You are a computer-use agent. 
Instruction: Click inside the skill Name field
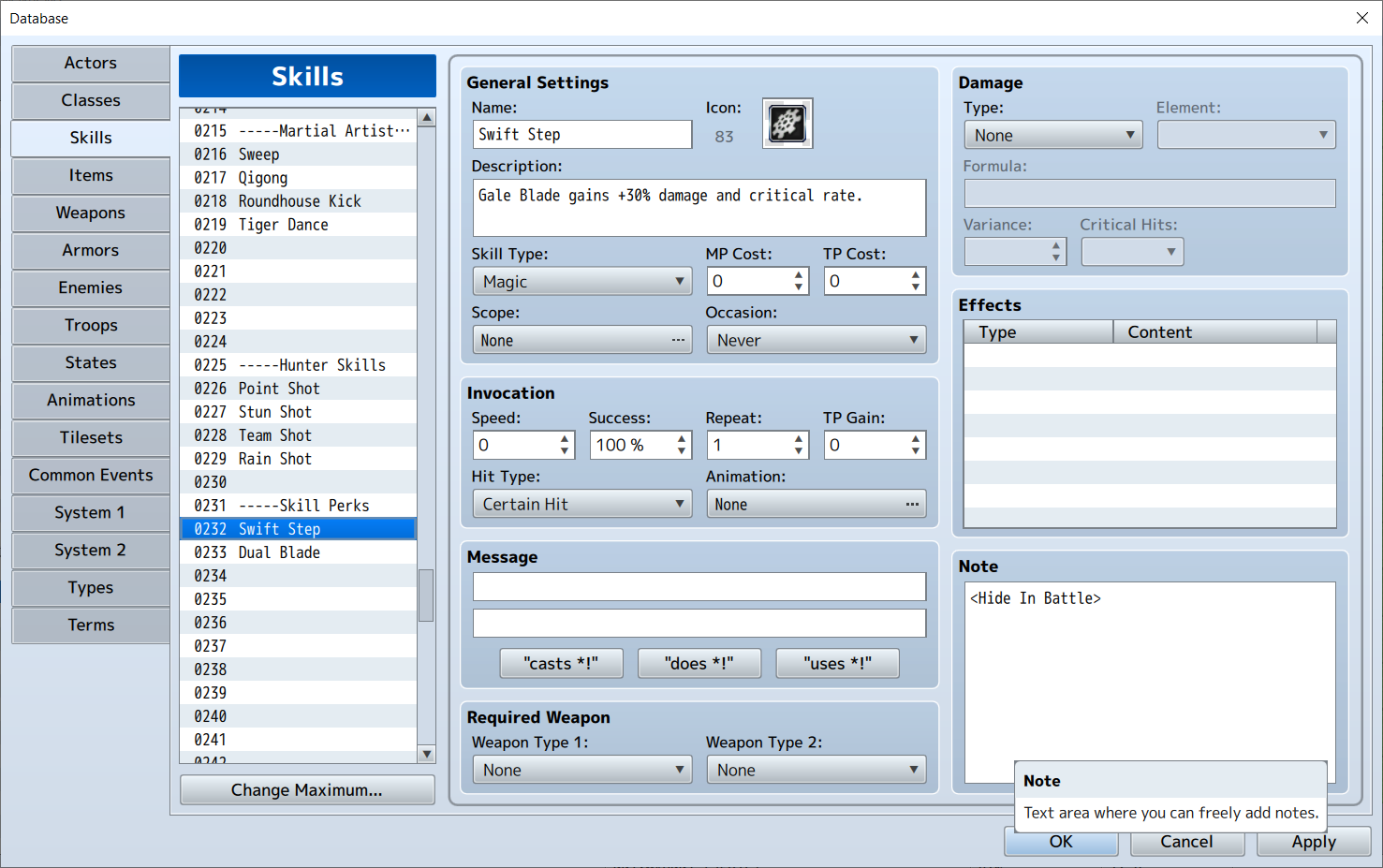click(x=581, y=134)
